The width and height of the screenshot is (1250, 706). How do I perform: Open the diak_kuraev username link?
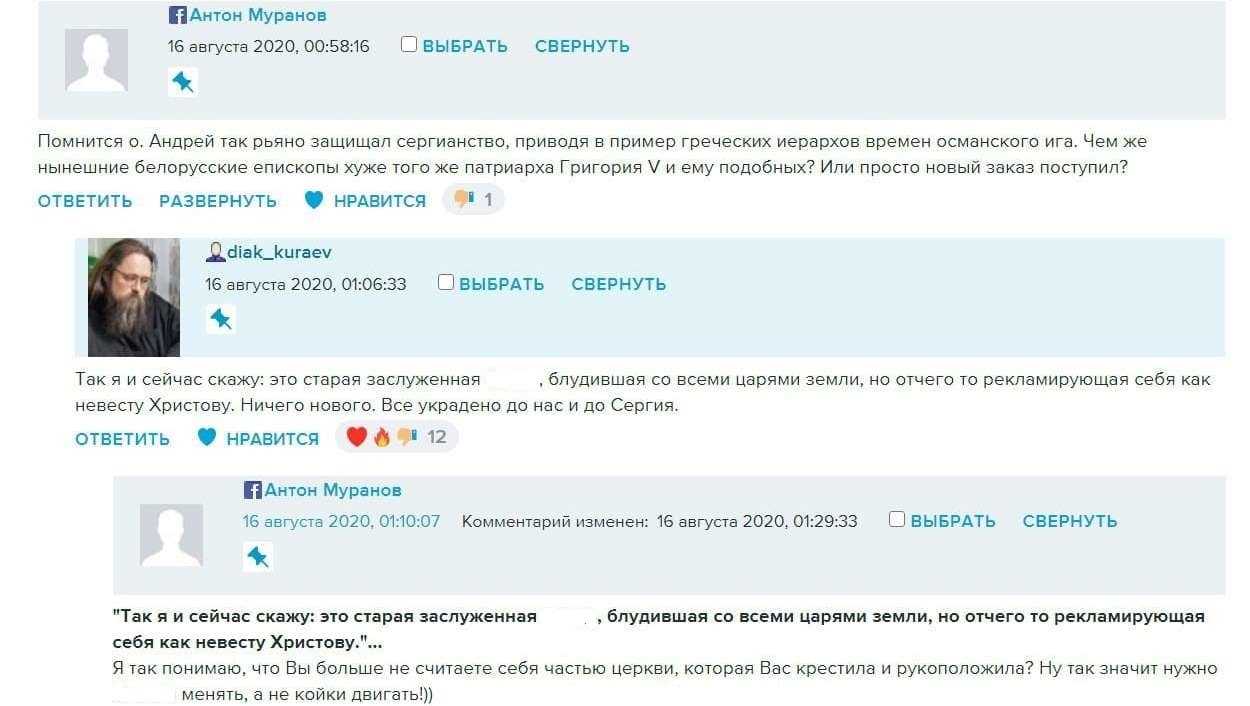[x=279, y=253]
